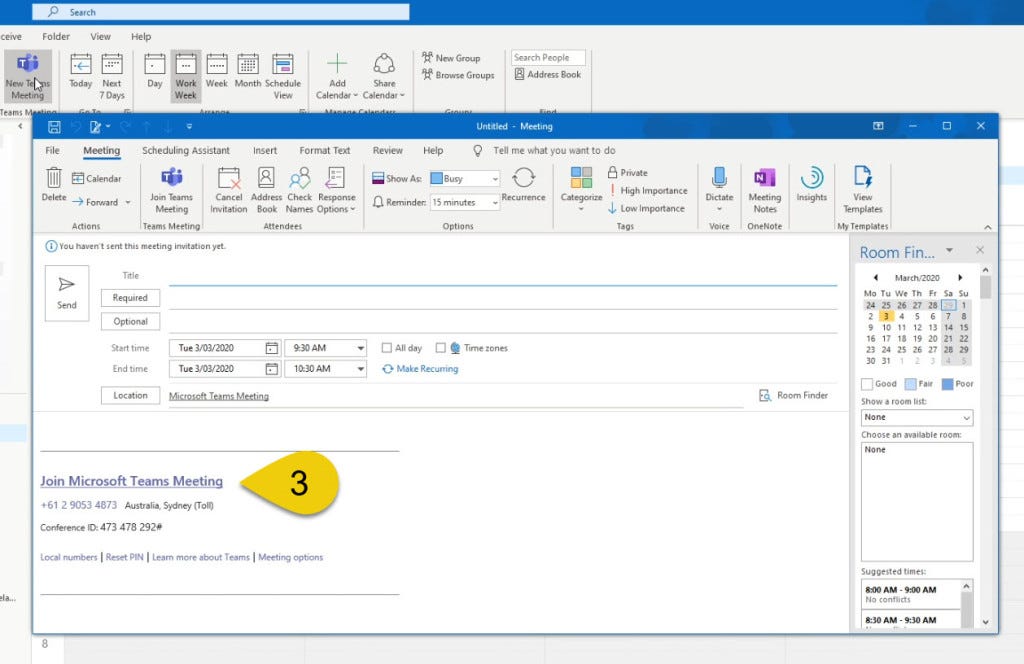Image resolution: width=1024 pixels, height=664 pixels.
Task: Open the Format Text tab
Action: click(x=325, y=150)
